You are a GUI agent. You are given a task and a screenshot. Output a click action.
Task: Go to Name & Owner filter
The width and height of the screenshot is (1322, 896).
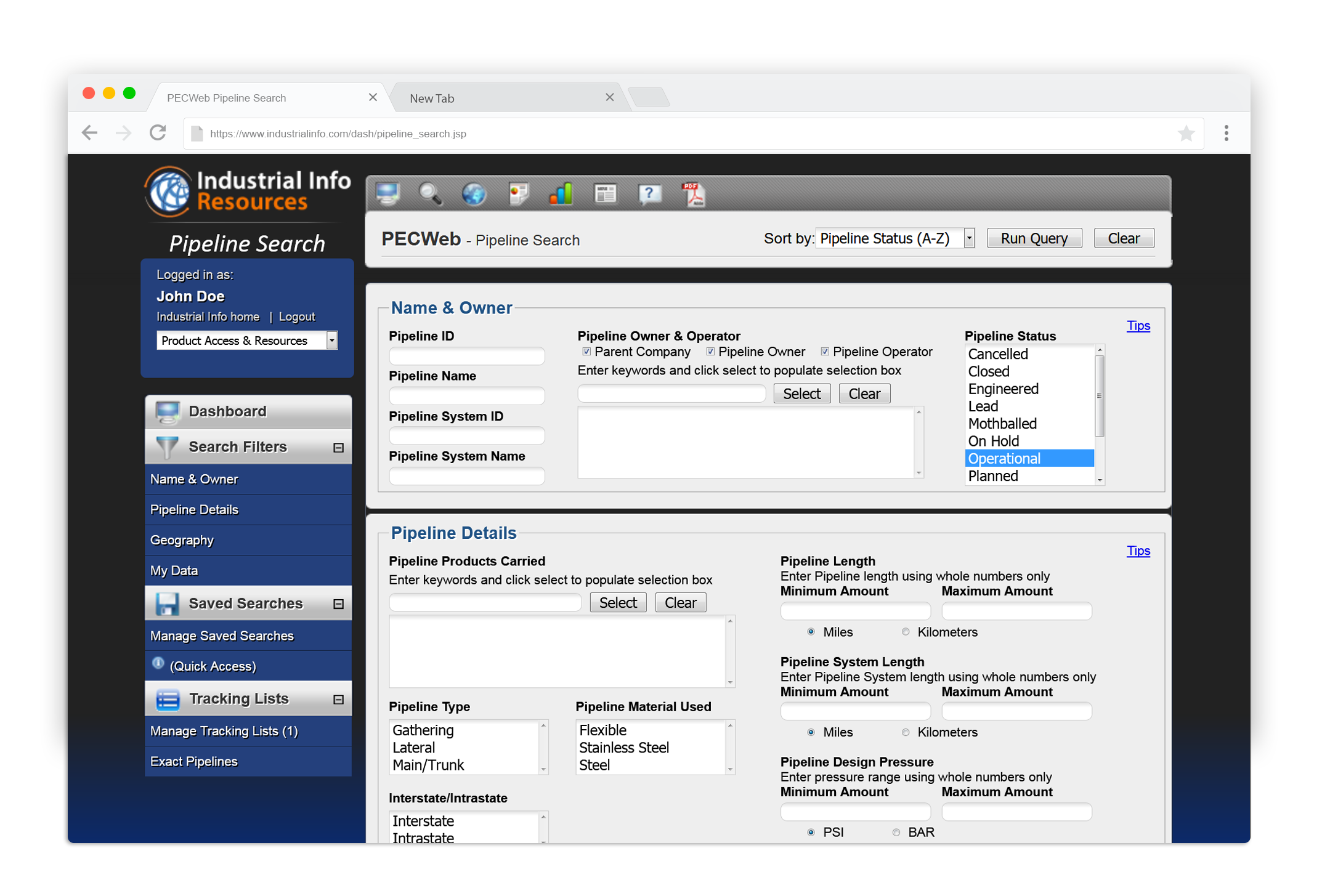248,479
